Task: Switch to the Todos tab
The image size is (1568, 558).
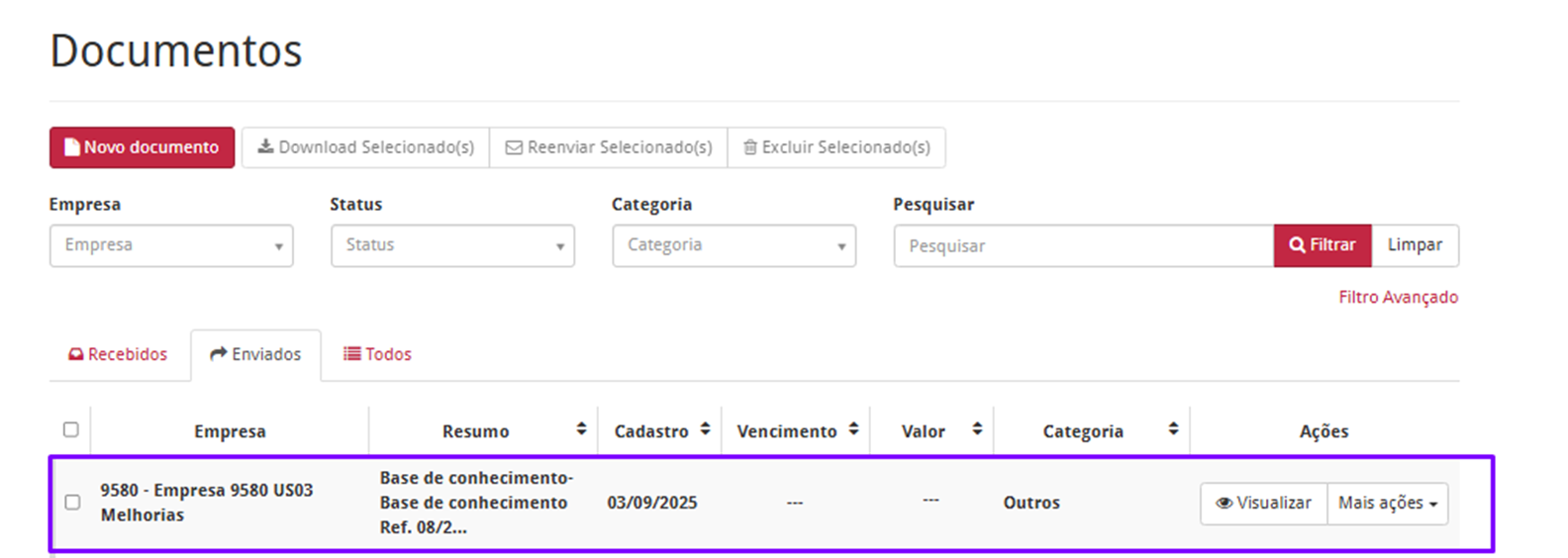Action: [x=377, y=354]
